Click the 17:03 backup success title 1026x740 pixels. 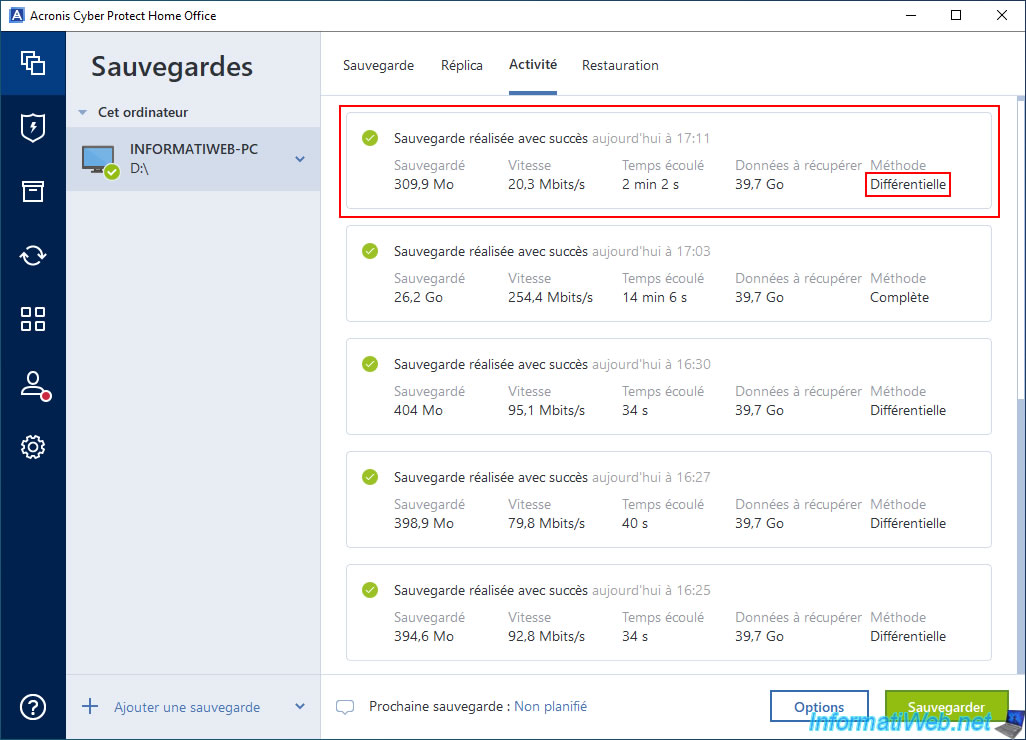click(491, 251)
